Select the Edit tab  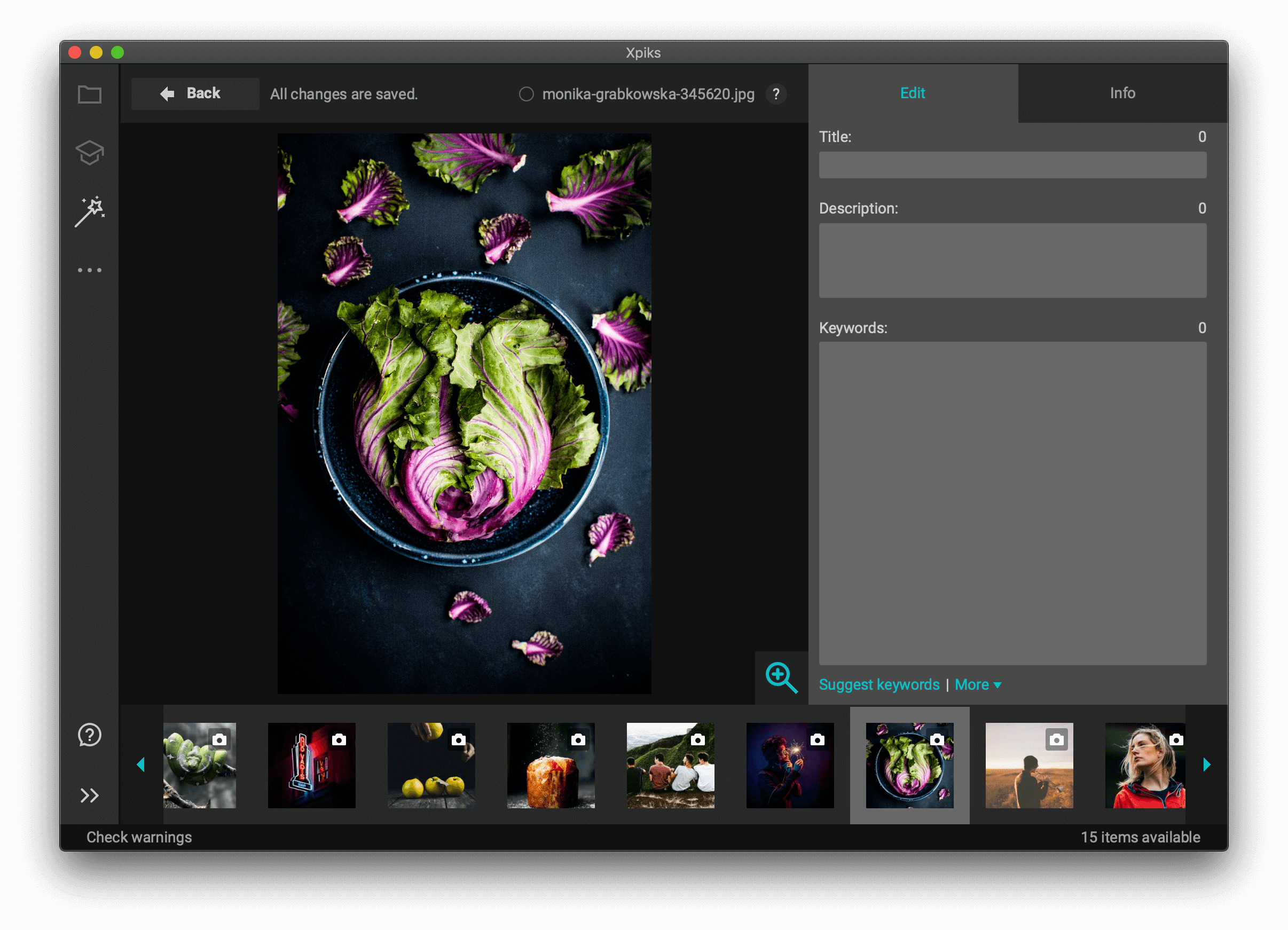click(x=912, y=93)
